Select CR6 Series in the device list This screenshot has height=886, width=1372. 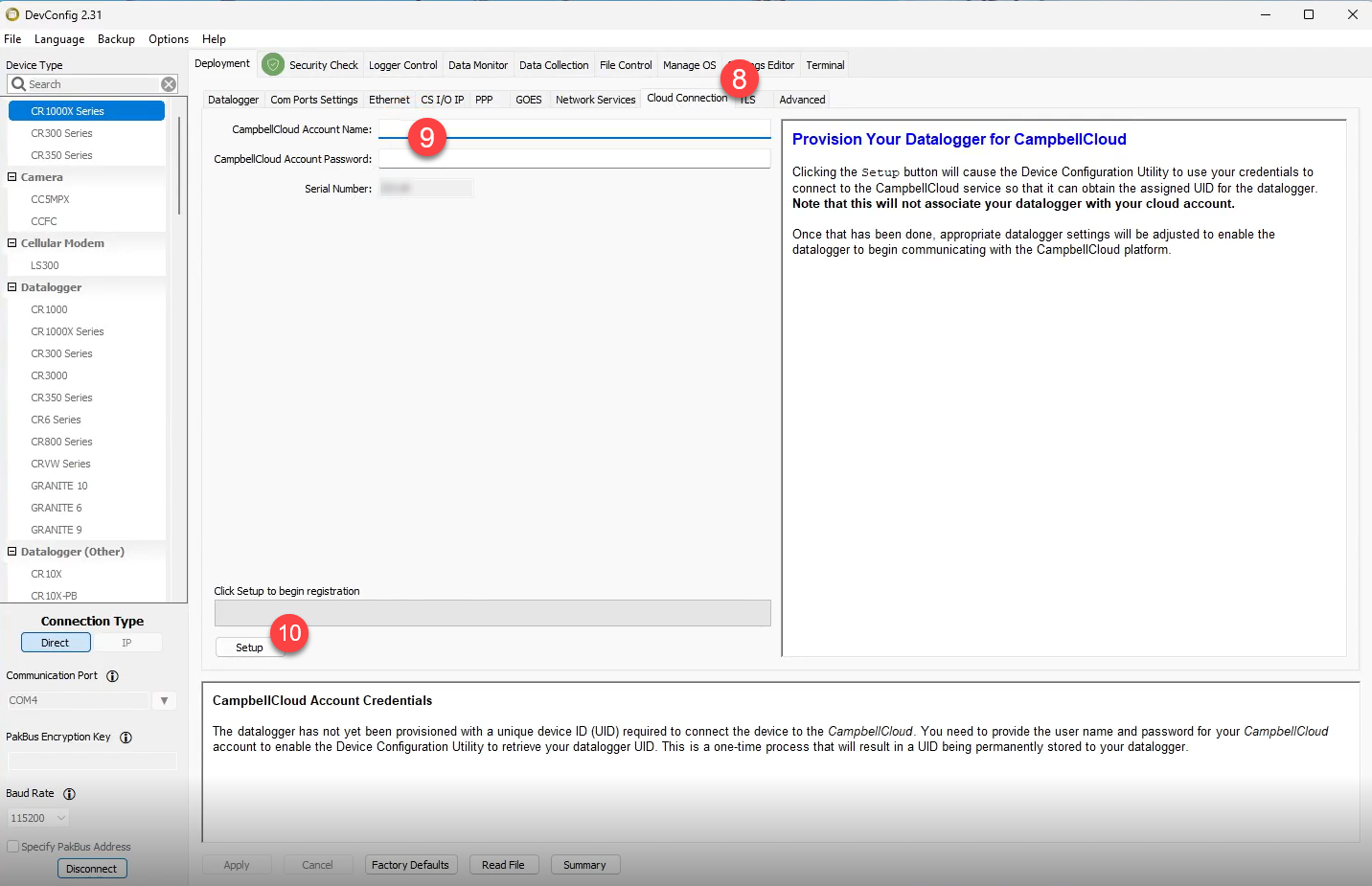pyautogui.click(x=56, y=420)
